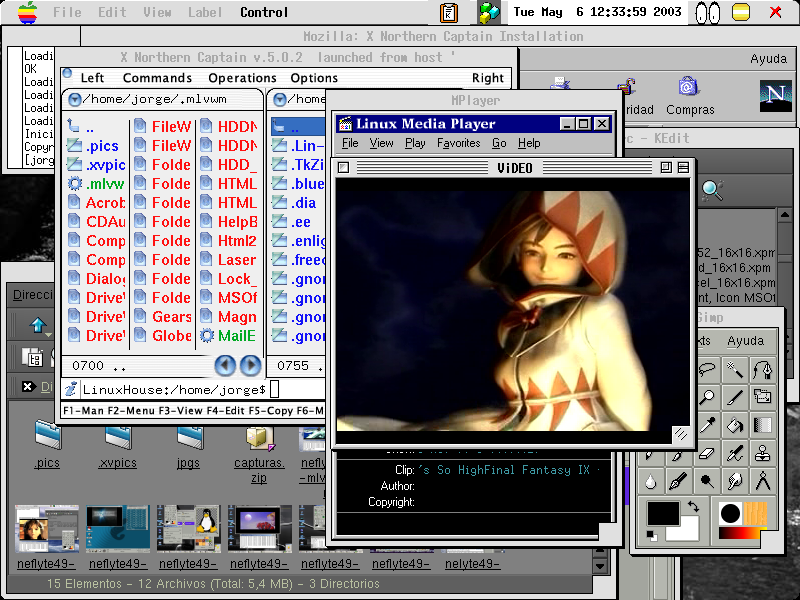Click the Netscape N logo in Mozilla
Viewport: 800px width, 600px height.
point(776,95)
